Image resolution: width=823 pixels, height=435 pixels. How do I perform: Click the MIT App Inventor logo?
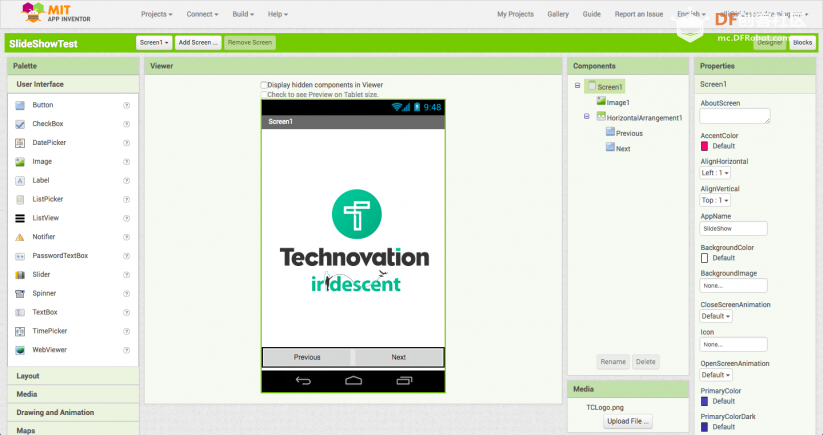(x=56, y=13)
